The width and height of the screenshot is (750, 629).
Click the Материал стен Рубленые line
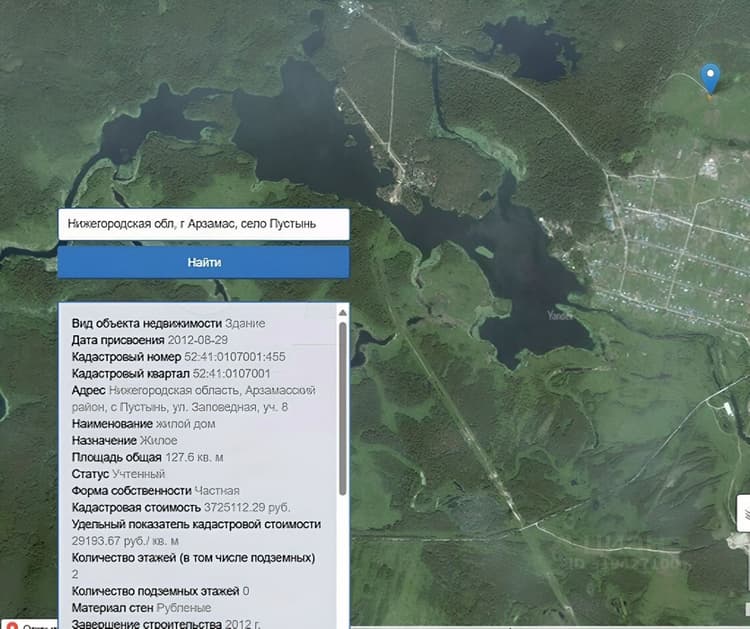pyautogui.click(x=141, y=608)
